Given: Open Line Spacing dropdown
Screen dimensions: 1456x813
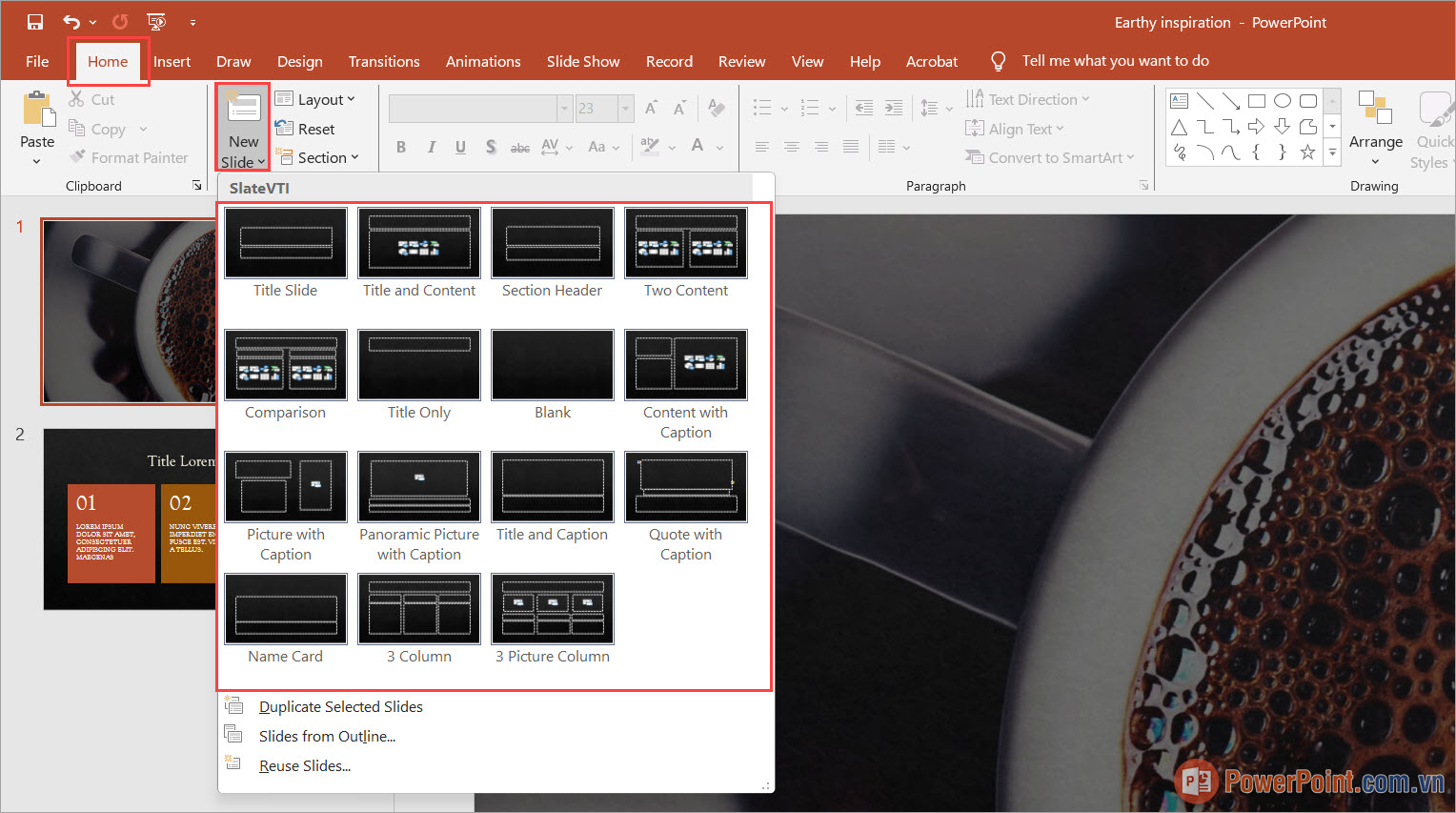Looking at the screenshot, I should tap(937, 109).
